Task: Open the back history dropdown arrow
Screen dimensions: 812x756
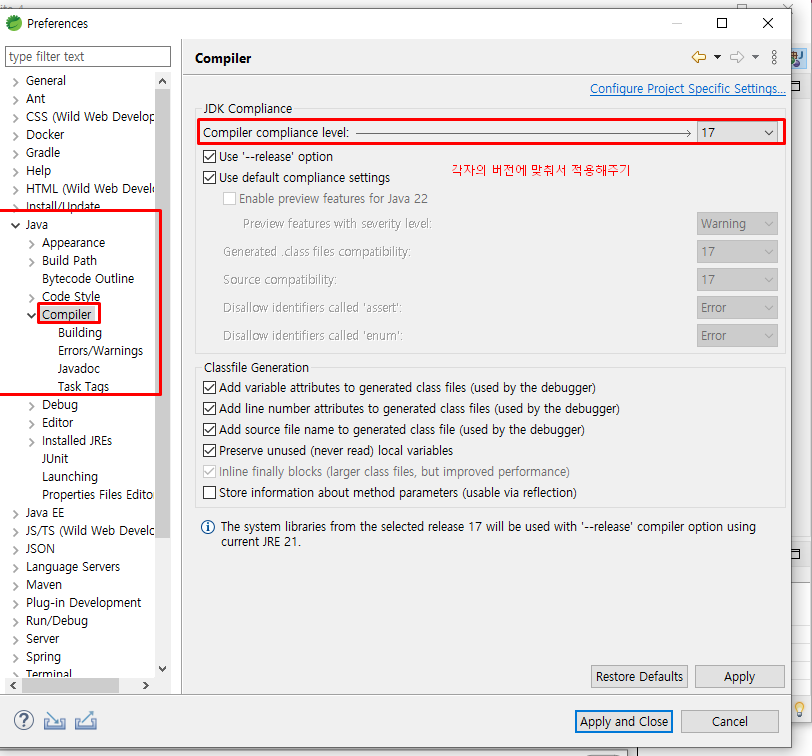Action: pyautogui.click(x=717, y=57)
